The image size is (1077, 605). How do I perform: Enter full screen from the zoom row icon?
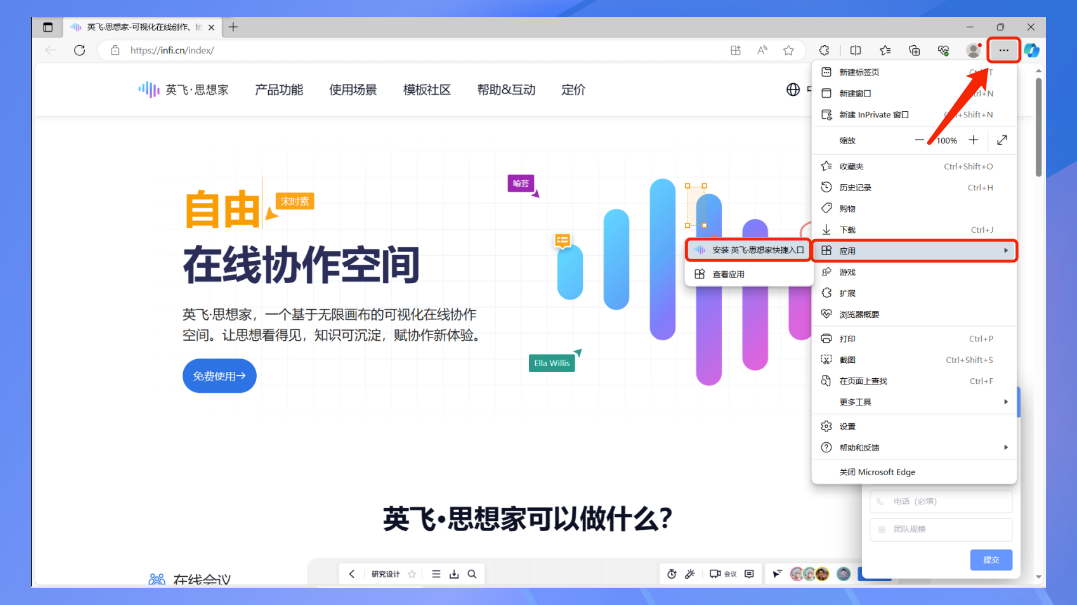(1002, 140)
